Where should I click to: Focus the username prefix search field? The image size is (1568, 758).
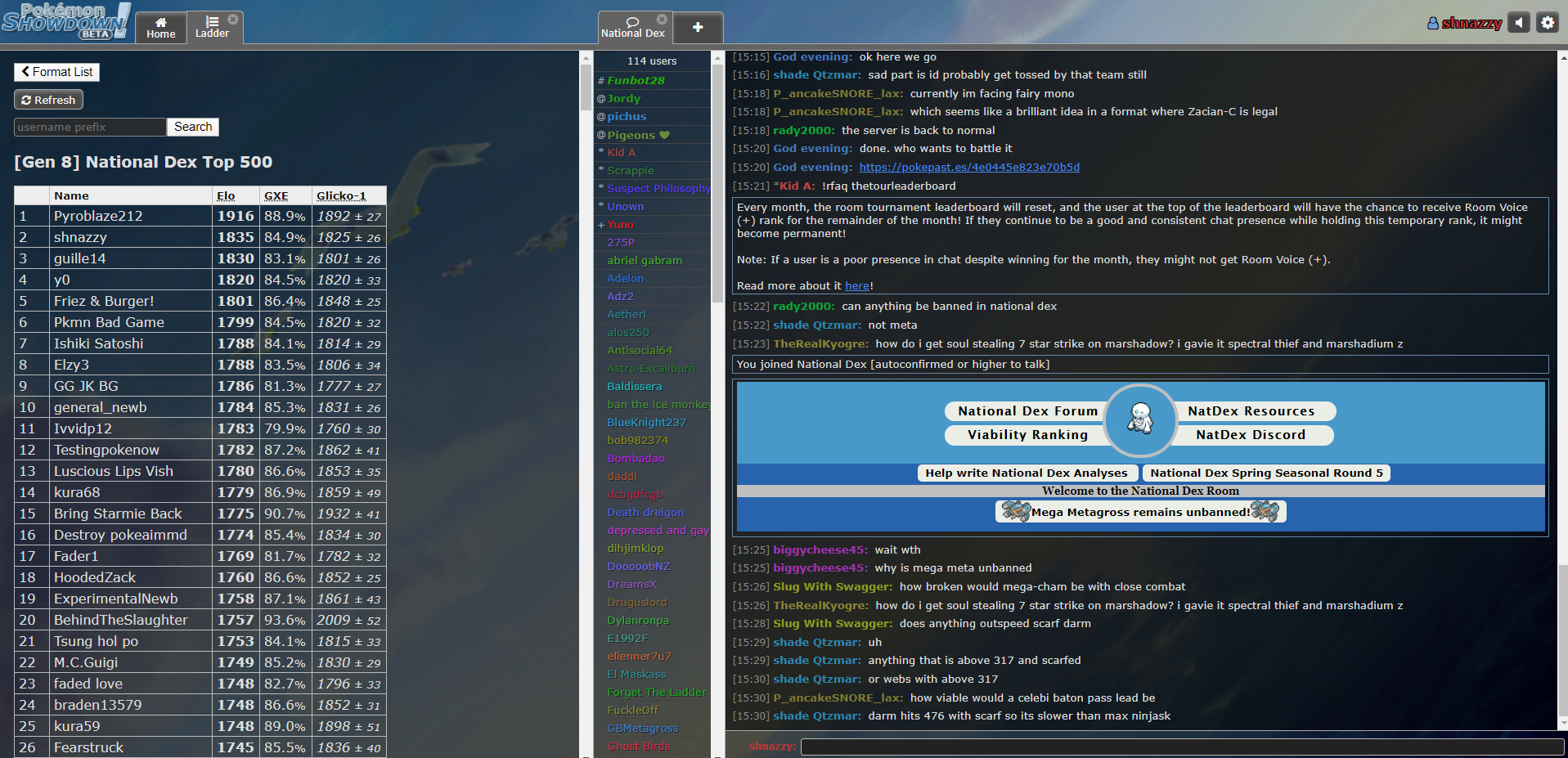click(90, 127)
